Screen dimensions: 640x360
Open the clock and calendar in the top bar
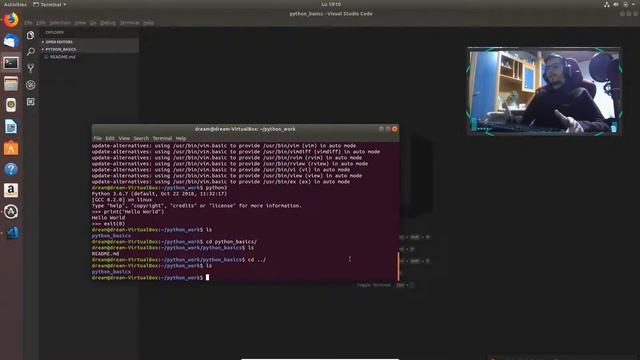(x=331, y=4)
